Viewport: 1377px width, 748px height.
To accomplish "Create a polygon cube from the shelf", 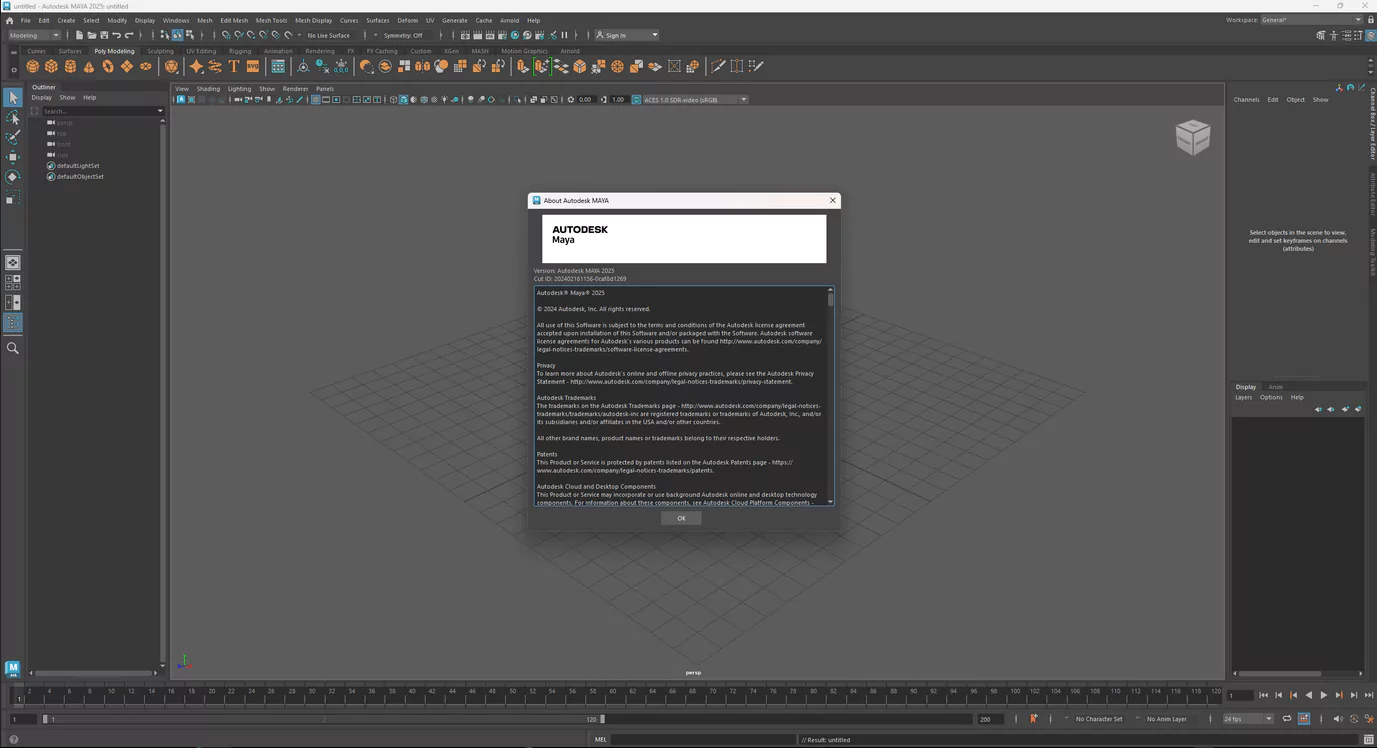I will (x=50, y=66).
